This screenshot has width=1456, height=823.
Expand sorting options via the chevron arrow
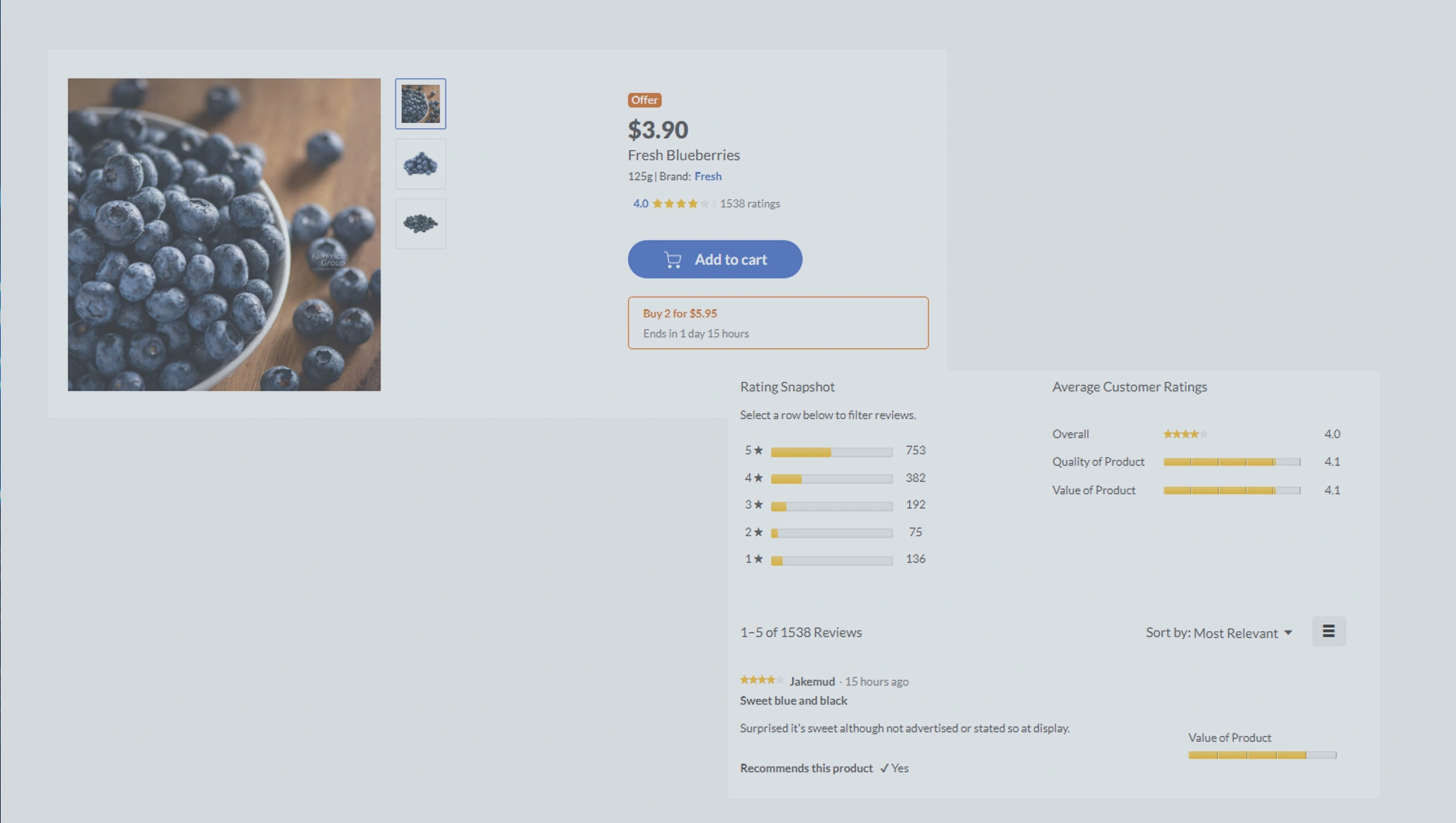click(1288, 632)
